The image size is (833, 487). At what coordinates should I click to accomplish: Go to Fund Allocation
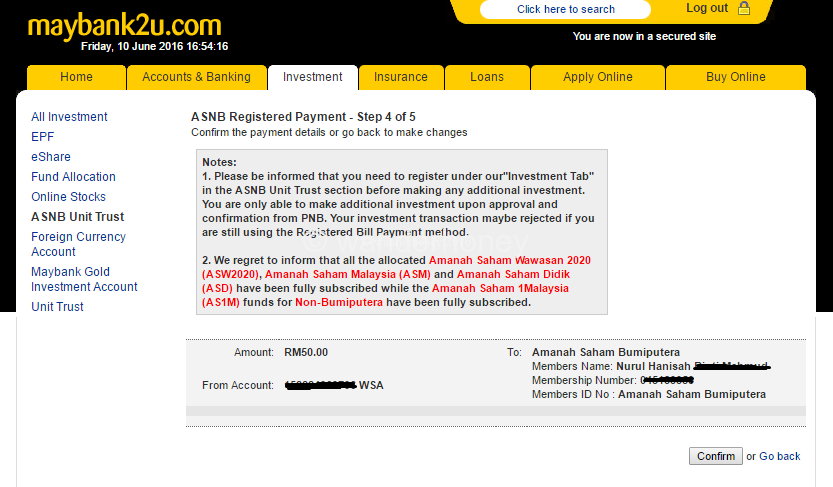73,177
